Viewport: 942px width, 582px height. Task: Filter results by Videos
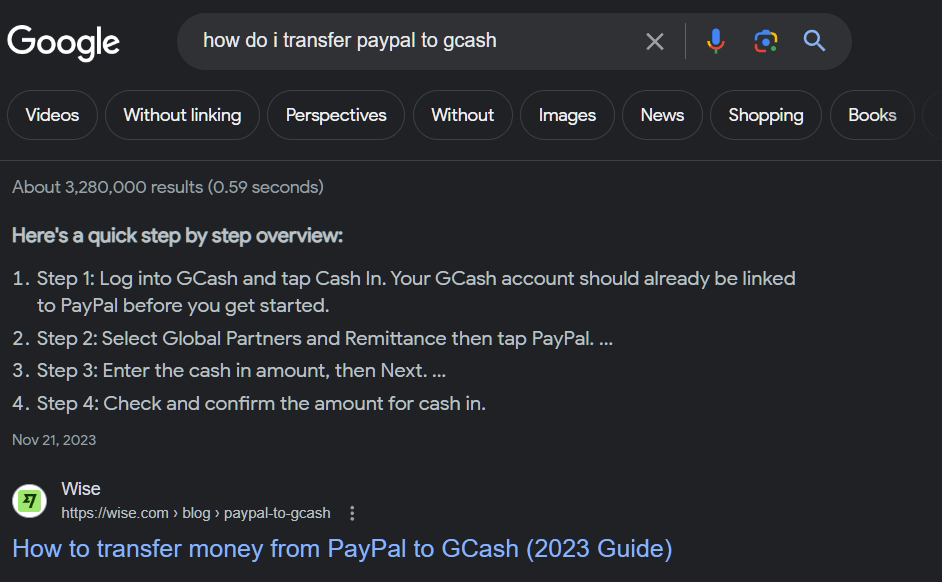pyautogui.click(x=52, y=115)
